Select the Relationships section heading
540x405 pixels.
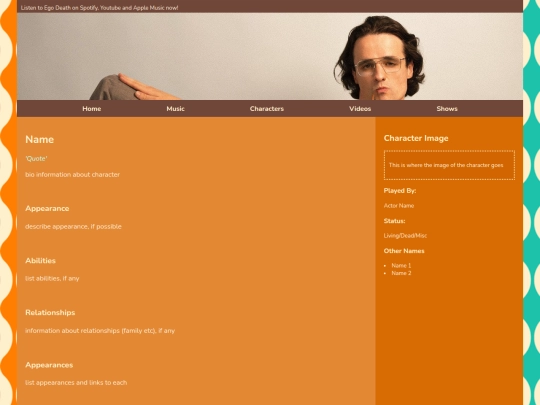click(50, 313)
